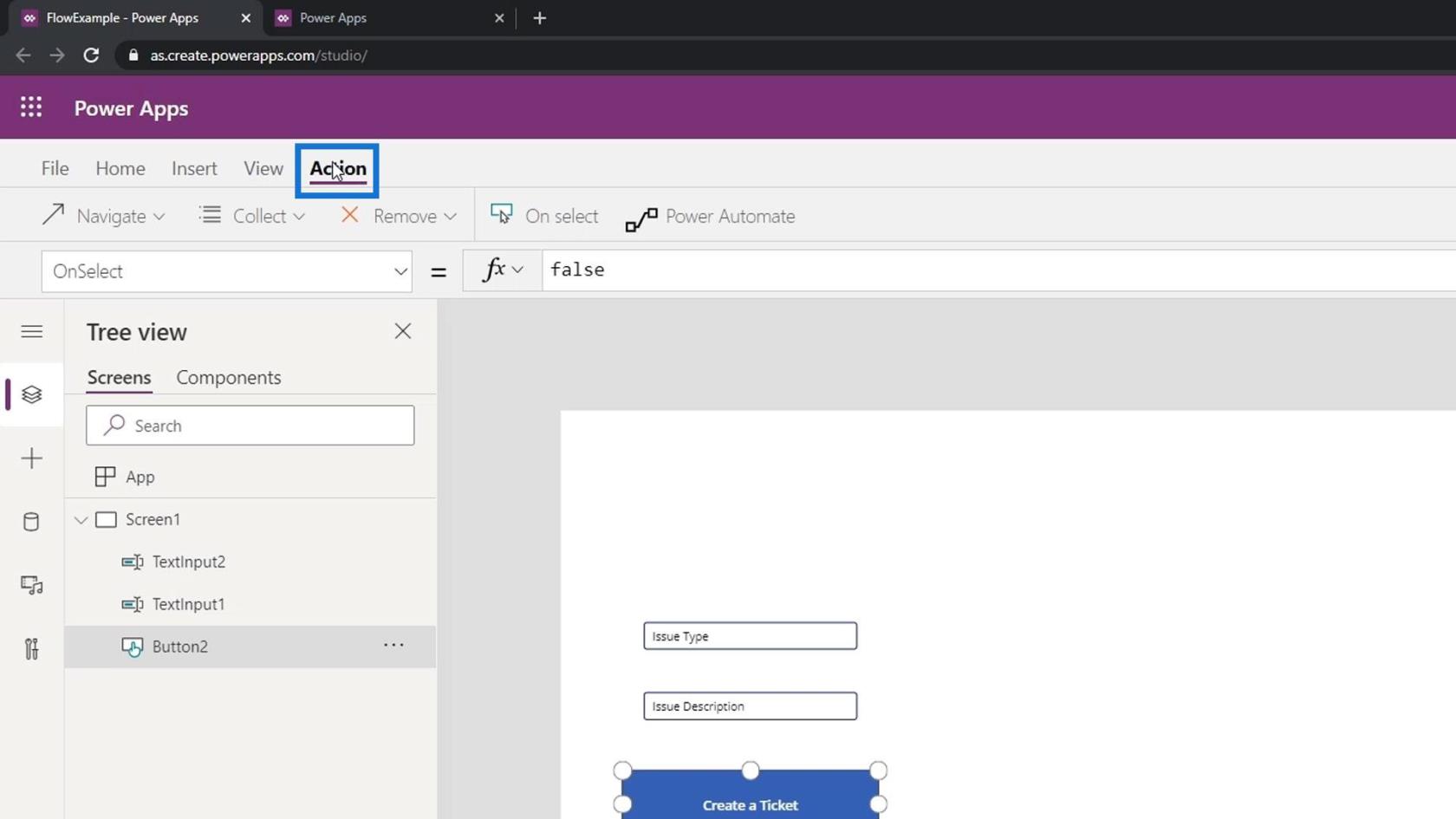
Task: Open the Insert ribbon tab
Action: click(194, 168)
